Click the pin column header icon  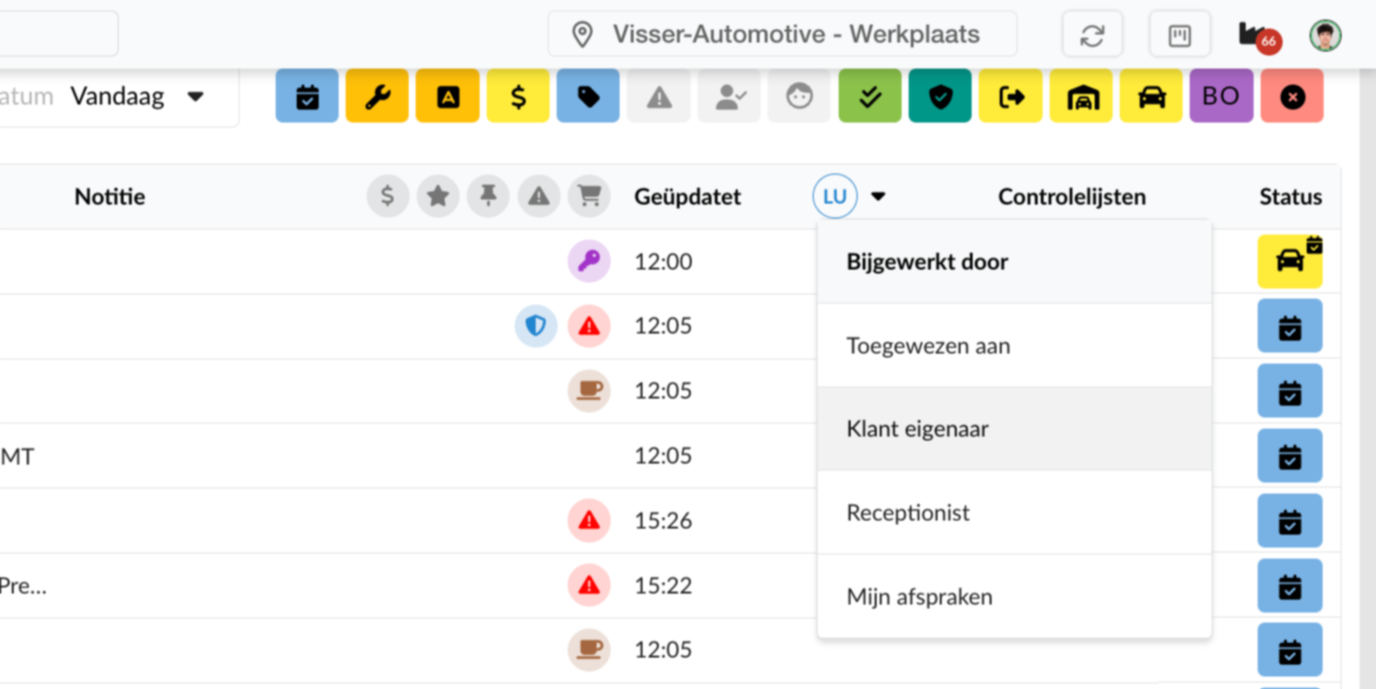pyautogui.click(x=488, y=197)
